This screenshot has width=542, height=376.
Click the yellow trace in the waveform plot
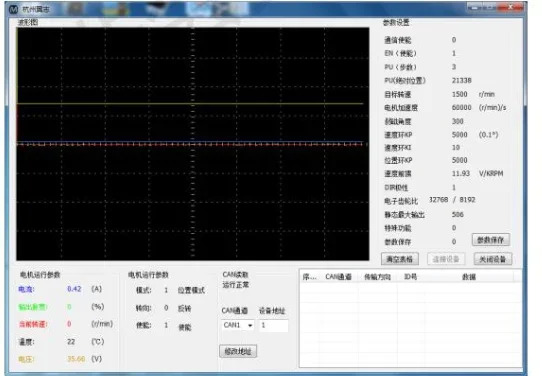[190, 103]
